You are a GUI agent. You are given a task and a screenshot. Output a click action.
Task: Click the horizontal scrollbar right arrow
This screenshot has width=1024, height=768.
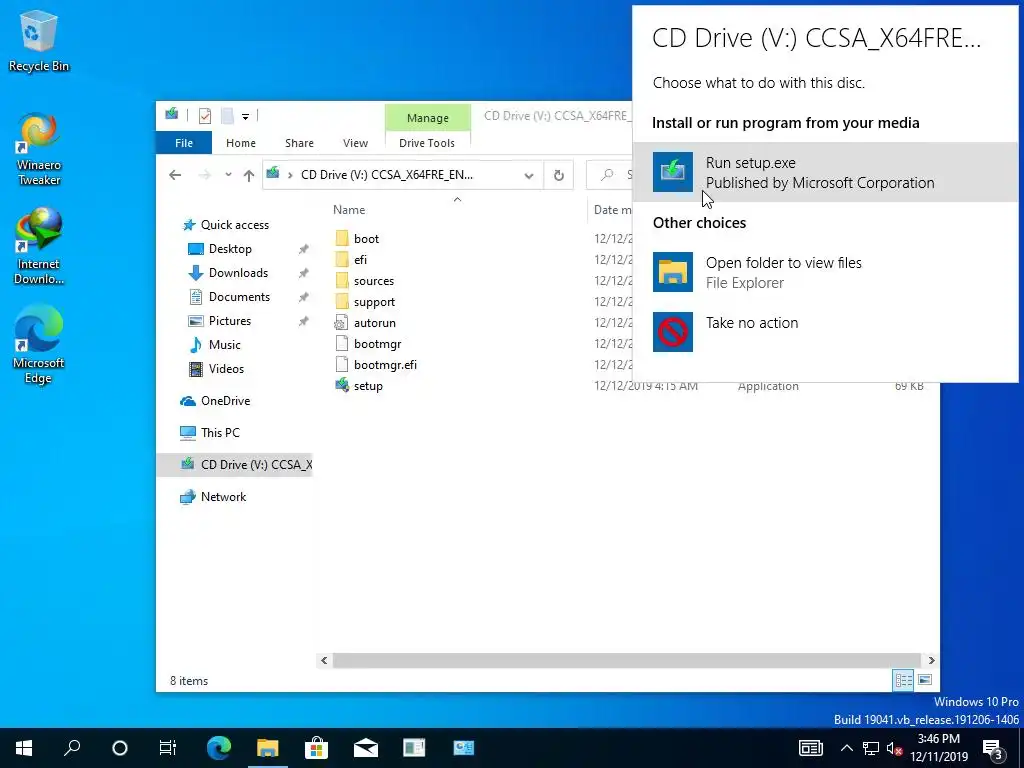coord(931,660)
